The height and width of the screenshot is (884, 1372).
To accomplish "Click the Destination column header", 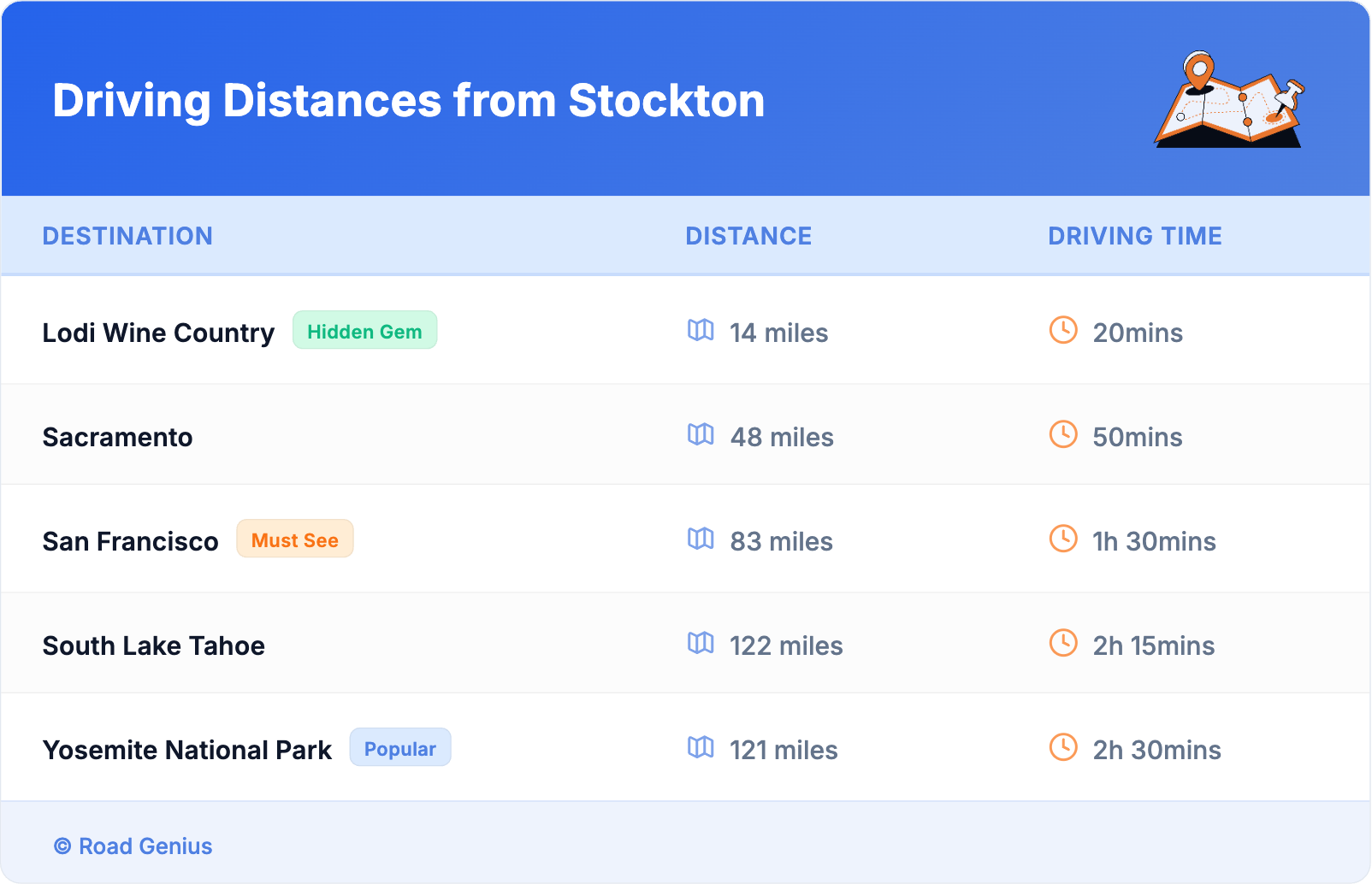I will (x=127, y=236).
